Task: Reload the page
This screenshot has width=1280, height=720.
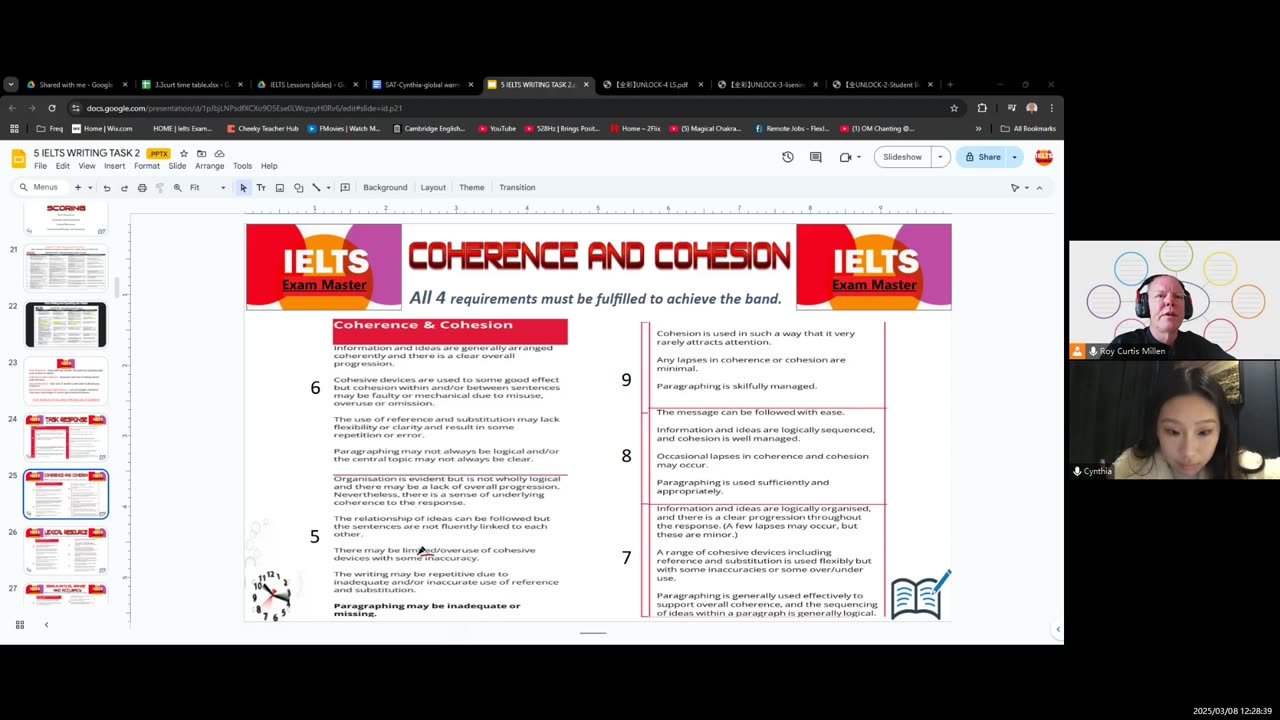Action: point(52,108)
